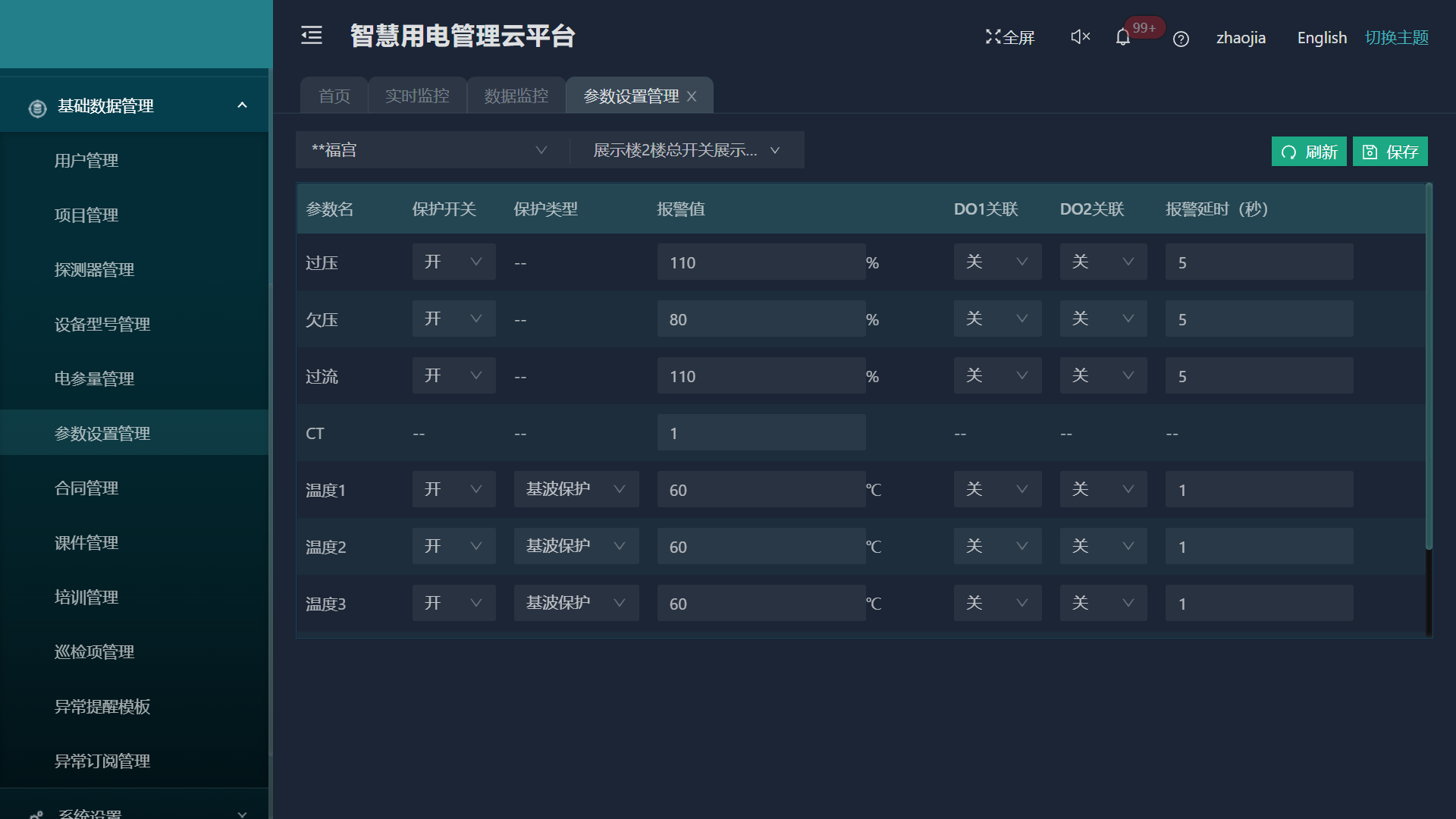Viewport: 1456px width, 819px height.
Task: Click the 基础数据管理 database icon
Action: click(x=37, y=108)
